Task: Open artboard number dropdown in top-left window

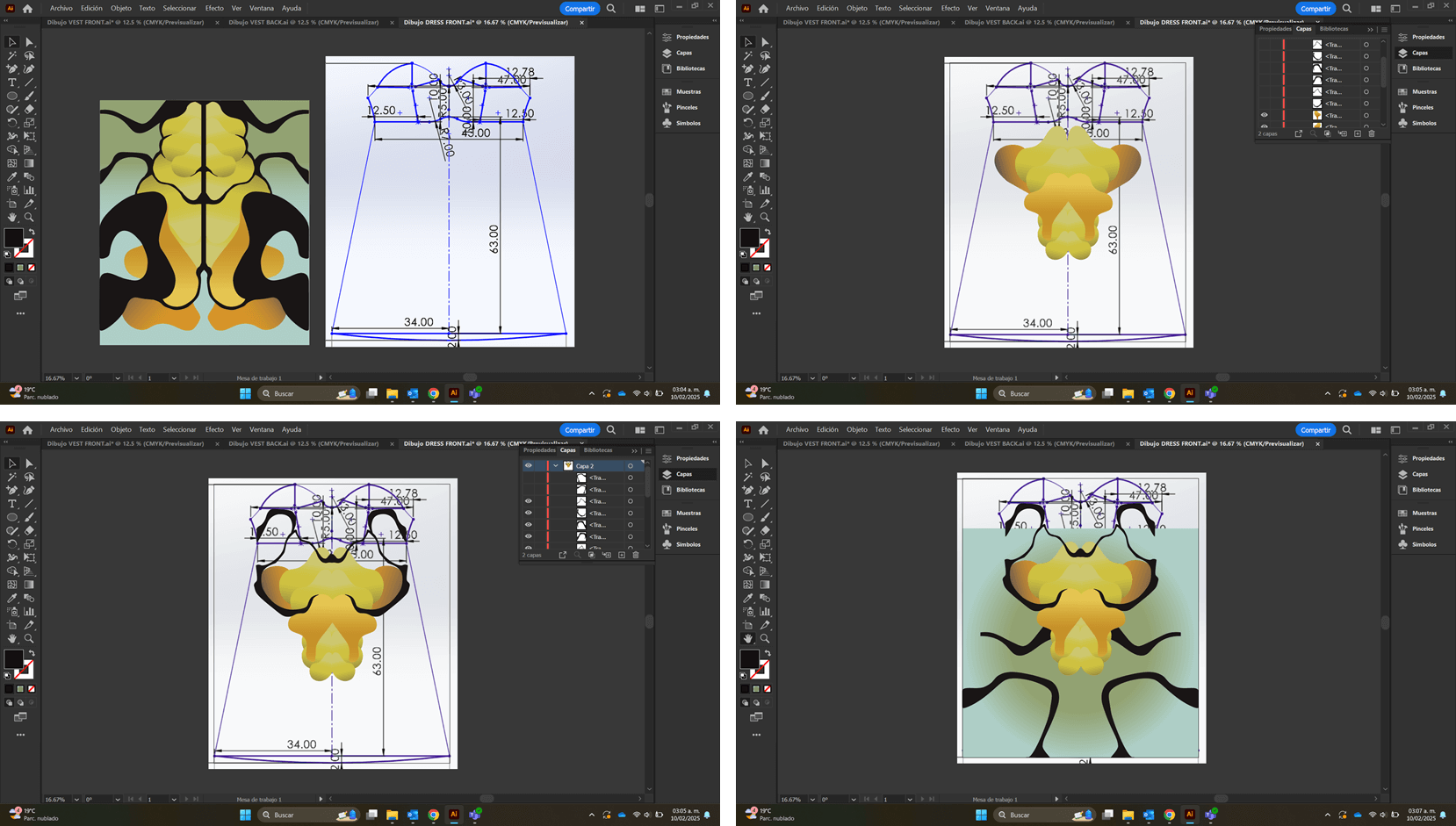Action: (x=174, y=378)
